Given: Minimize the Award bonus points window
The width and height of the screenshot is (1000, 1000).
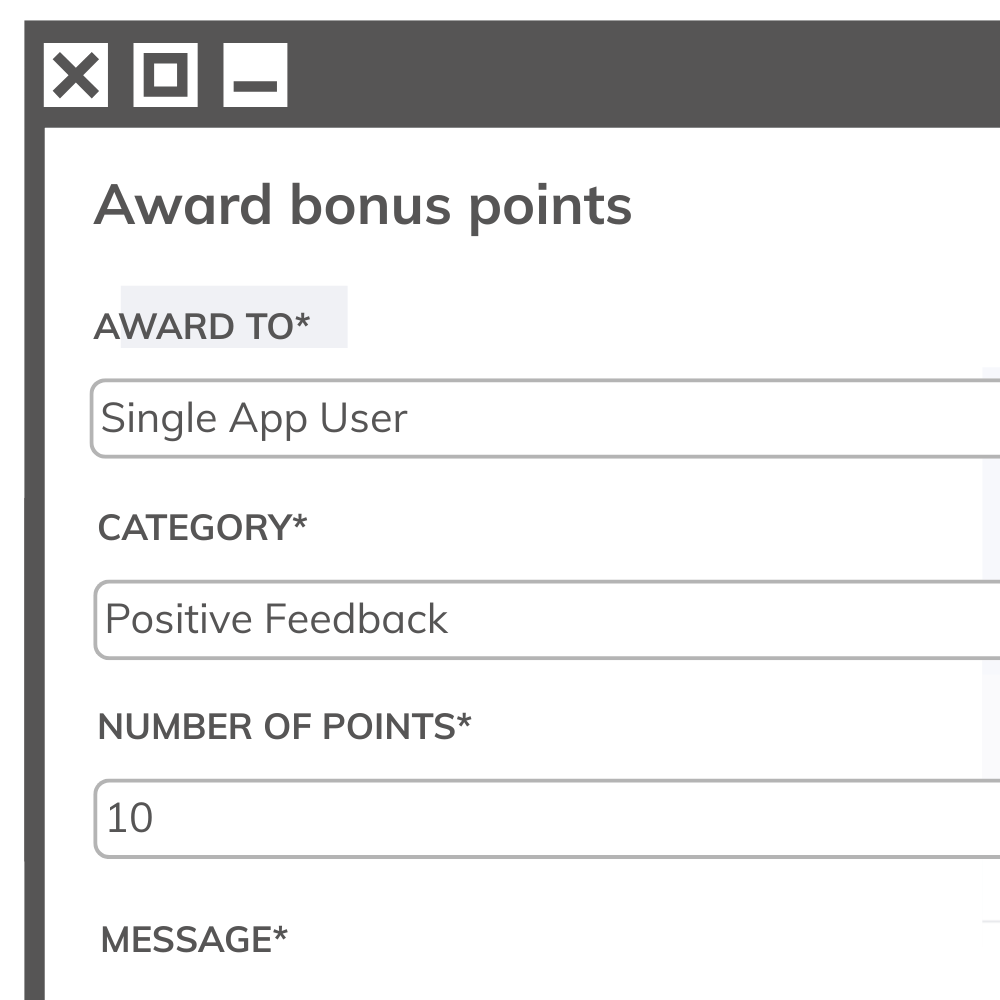Looking at the screenshot, I should 256,76.
